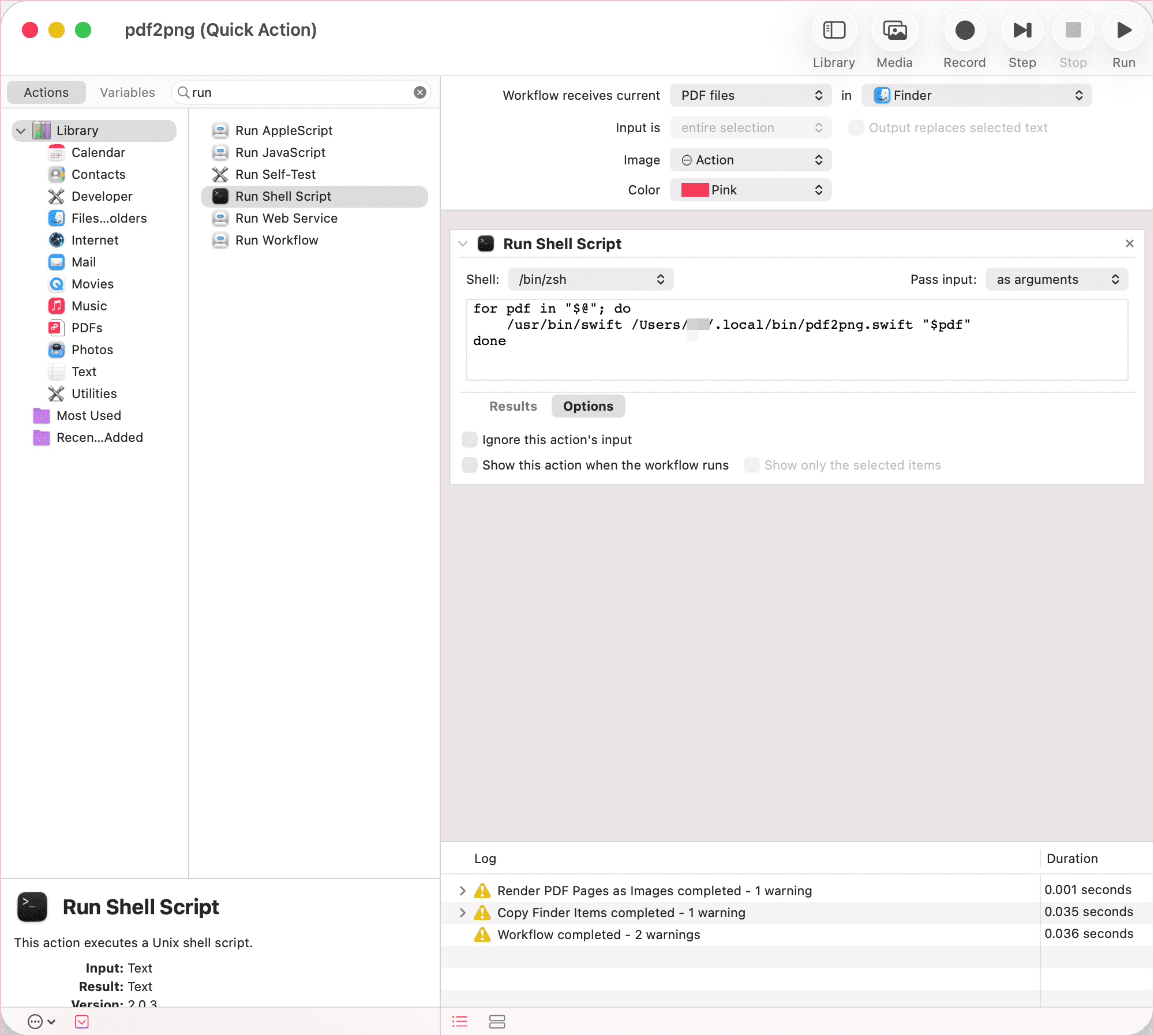
Task: Select the Calendar library category
Action: coord(98,152)
